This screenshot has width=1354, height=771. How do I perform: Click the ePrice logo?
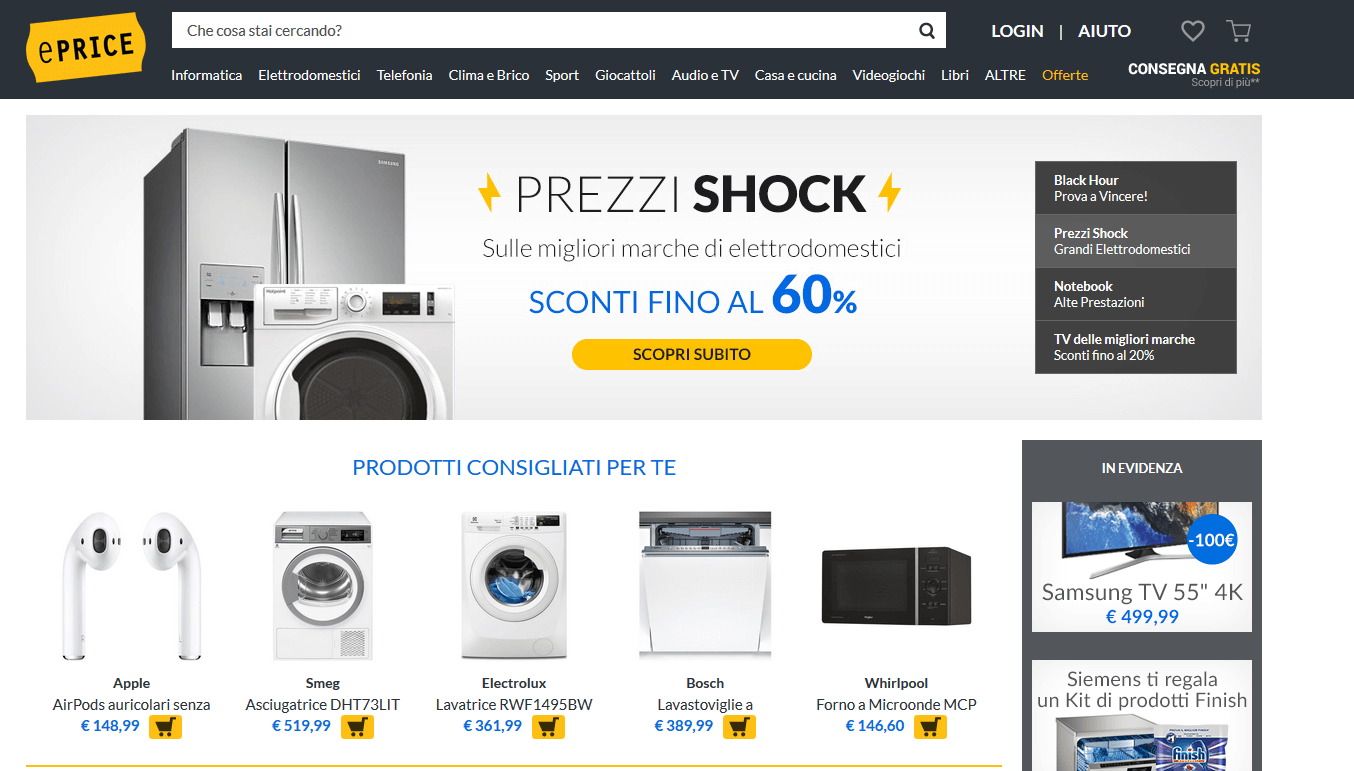click(x=86, y=47)
